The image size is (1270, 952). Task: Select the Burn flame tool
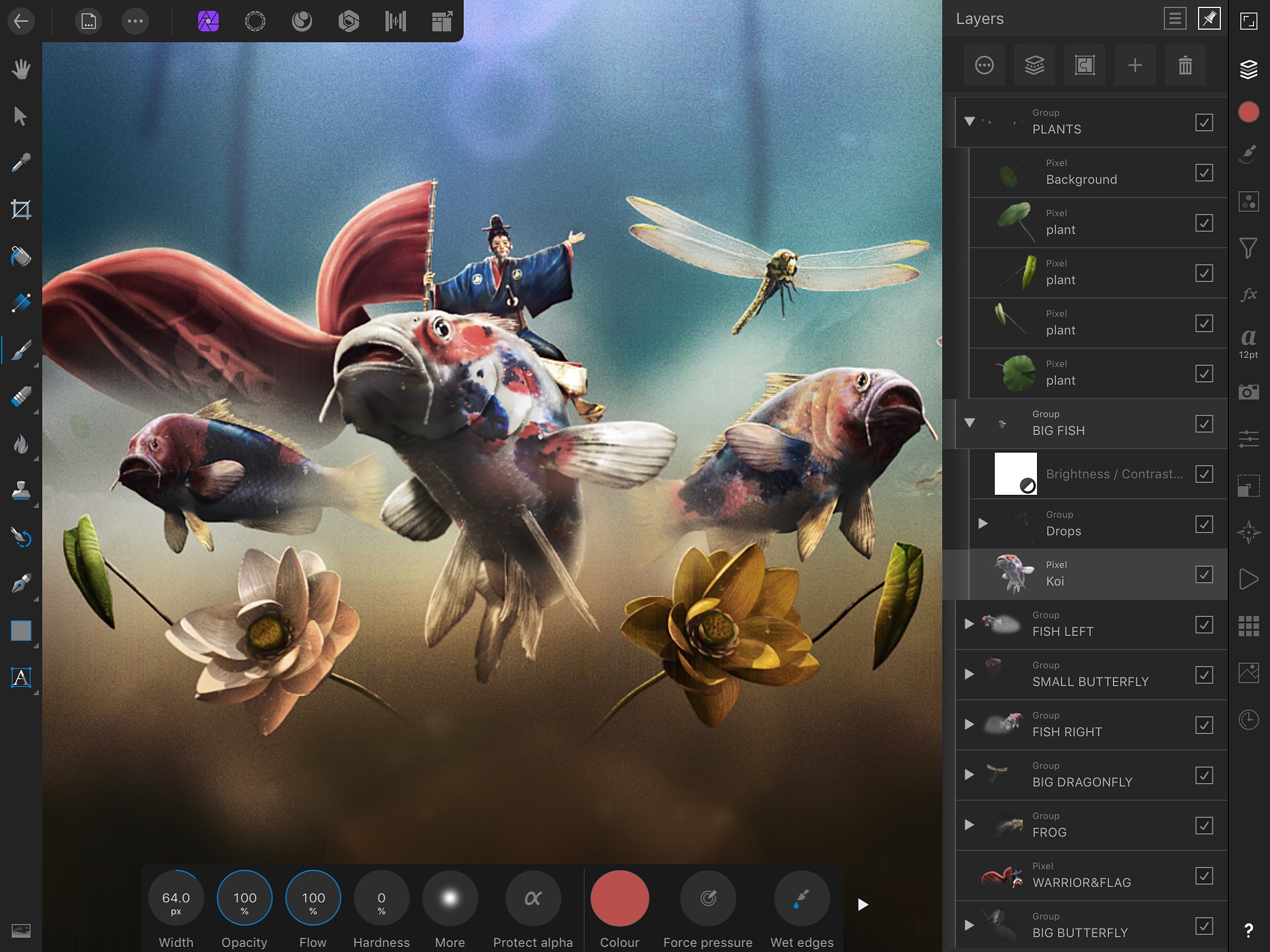click(x=21, y=443)
